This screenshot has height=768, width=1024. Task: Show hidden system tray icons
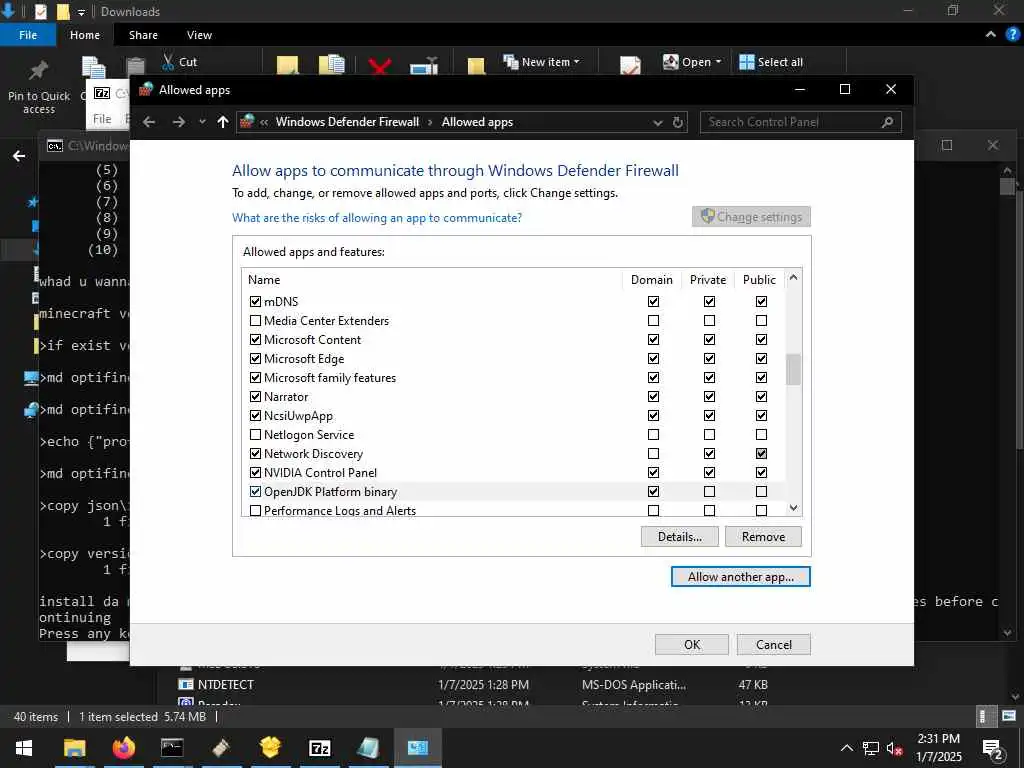846,748
